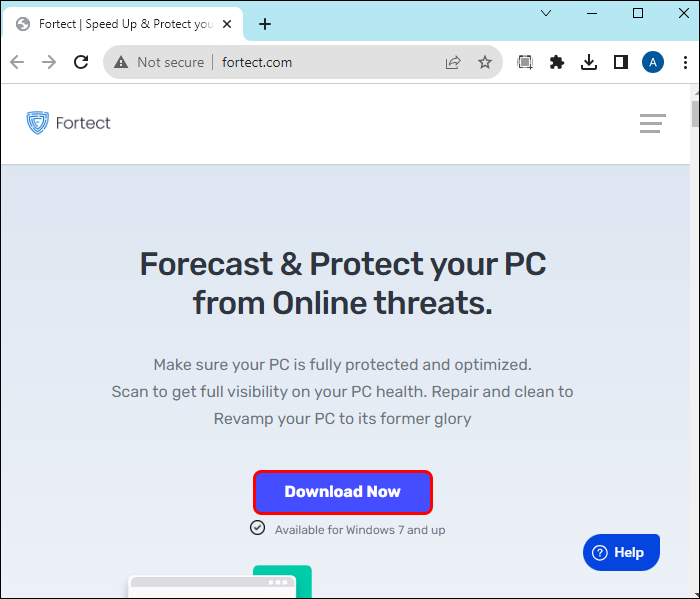Share this page using the share icon
The width and height of the screenshot is (700, 599).
coord(453,62)
